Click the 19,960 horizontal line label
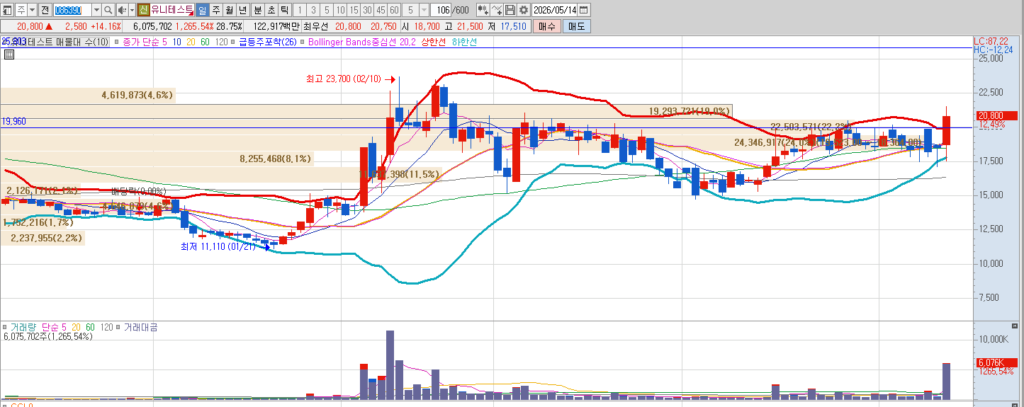Image resolution: width=1024 pixels, height=407 pixels. 13,121
